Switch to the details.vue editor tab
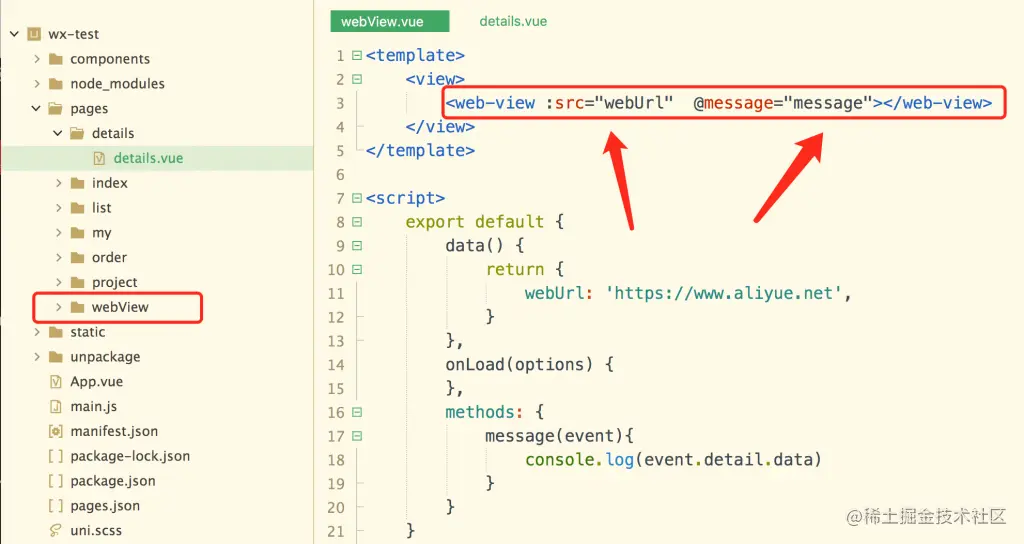Image resolution: width=1024 pixels, height=544 pixels. click(x=513, y=21)
